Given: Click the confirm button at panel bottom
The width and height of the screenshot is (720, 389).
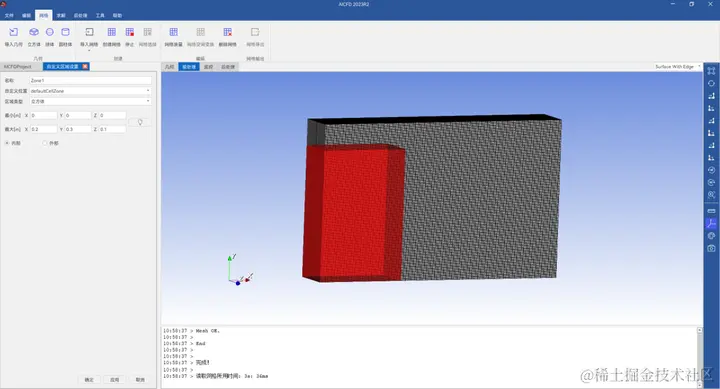Looking at the screenshot, I should click(89, 379).
